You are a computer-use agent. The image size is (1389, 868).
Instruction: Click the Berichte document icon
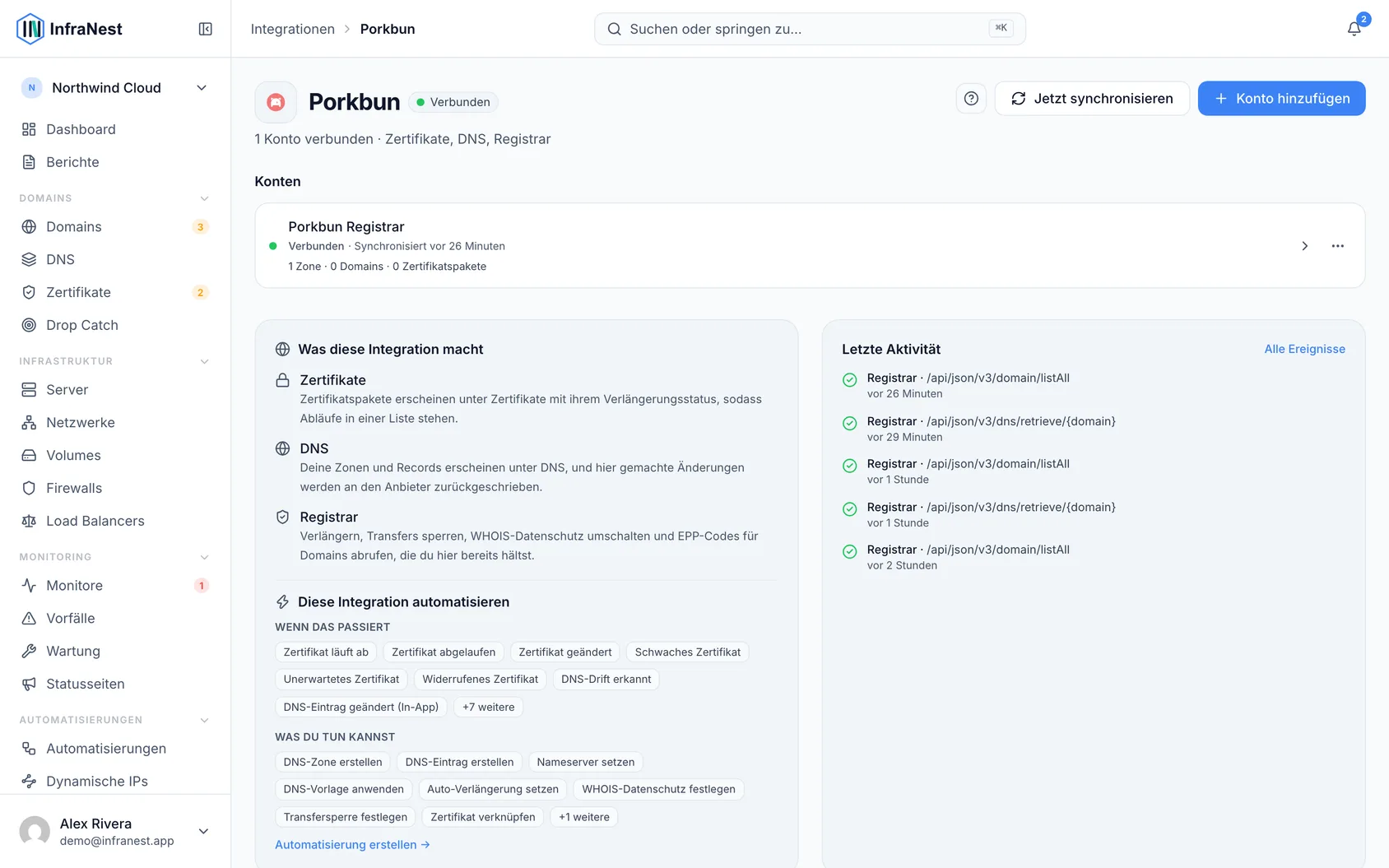click(29, 162)
